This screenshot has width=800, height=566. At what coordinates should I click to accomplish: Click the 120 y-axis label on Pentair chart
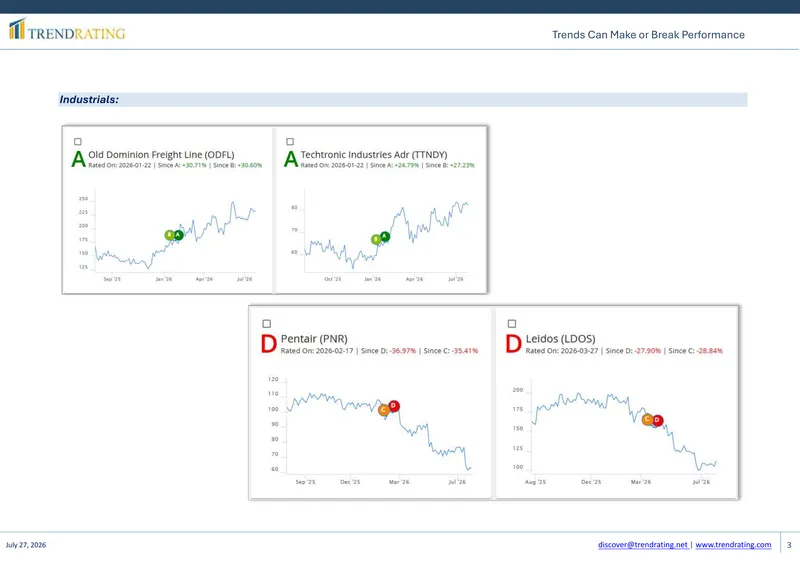[x=273, y=379]
